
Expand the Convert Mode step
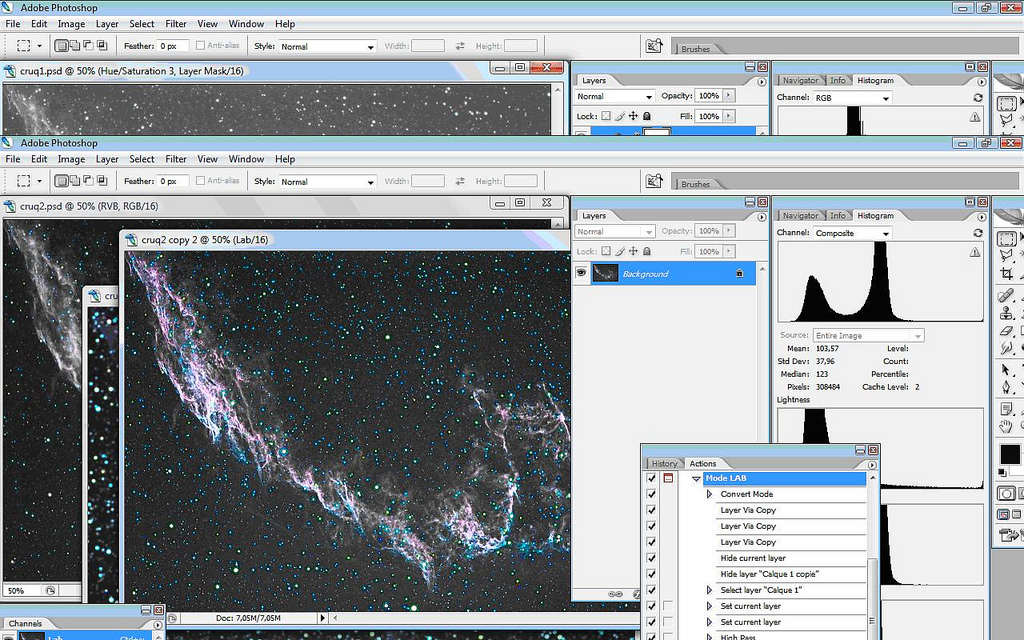coord(710,494)
